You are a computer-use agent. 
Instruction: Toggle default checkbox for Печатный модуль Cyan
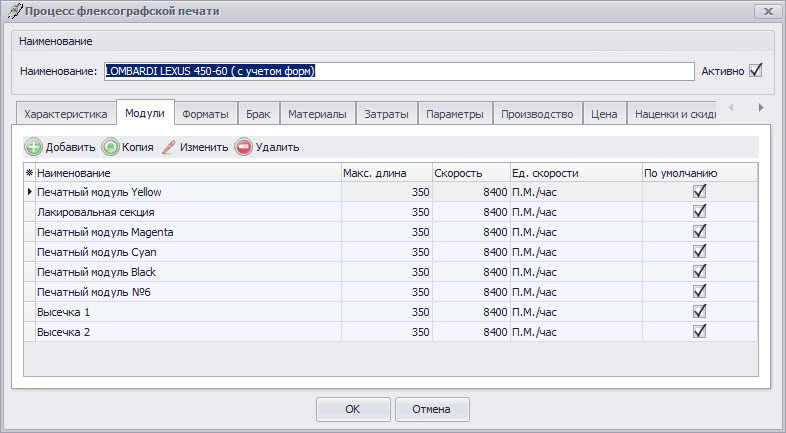pyautogui.click(x=699, y=252)
